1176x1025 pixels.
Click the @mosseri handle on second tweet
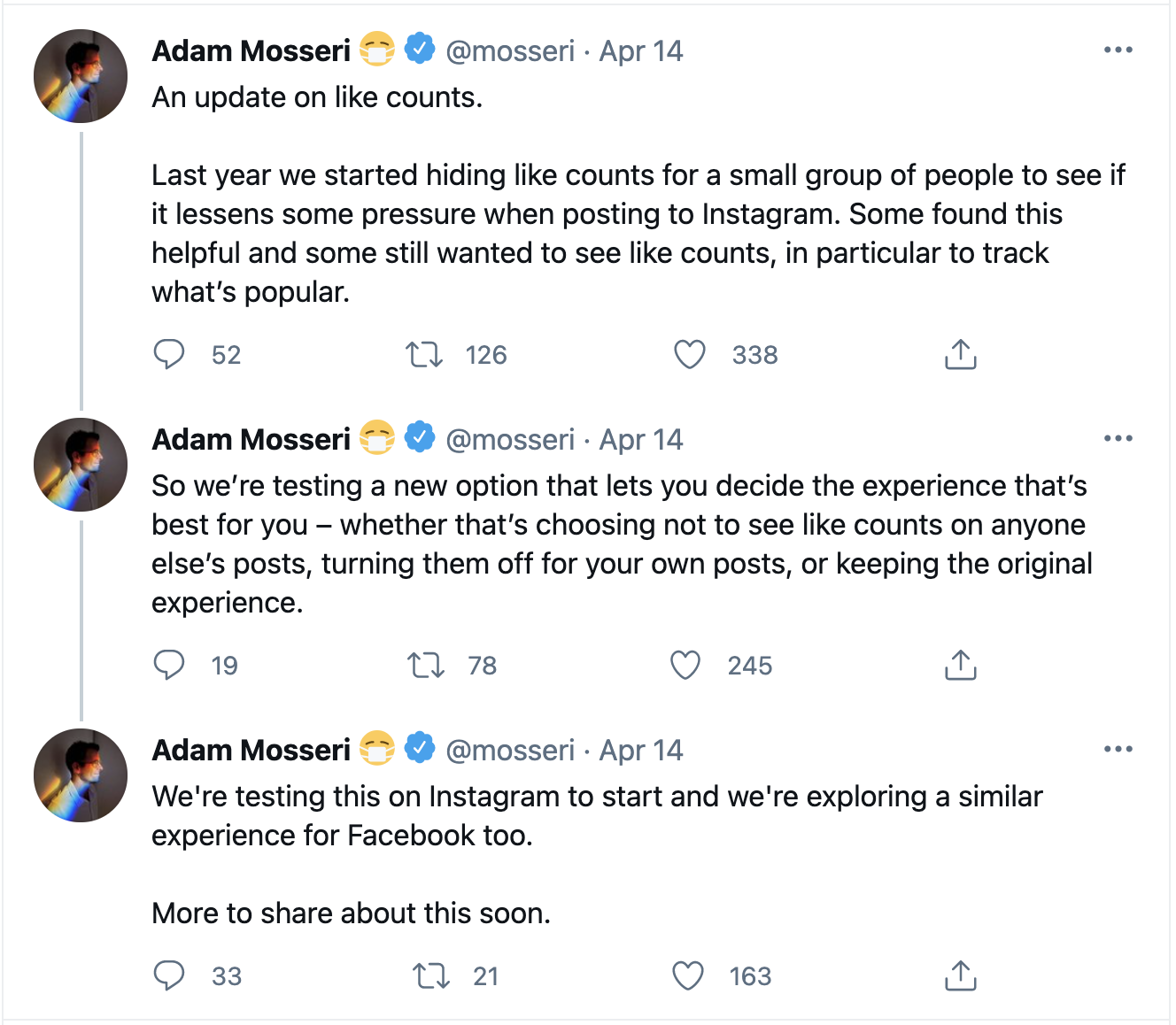[x=510, y=440]
